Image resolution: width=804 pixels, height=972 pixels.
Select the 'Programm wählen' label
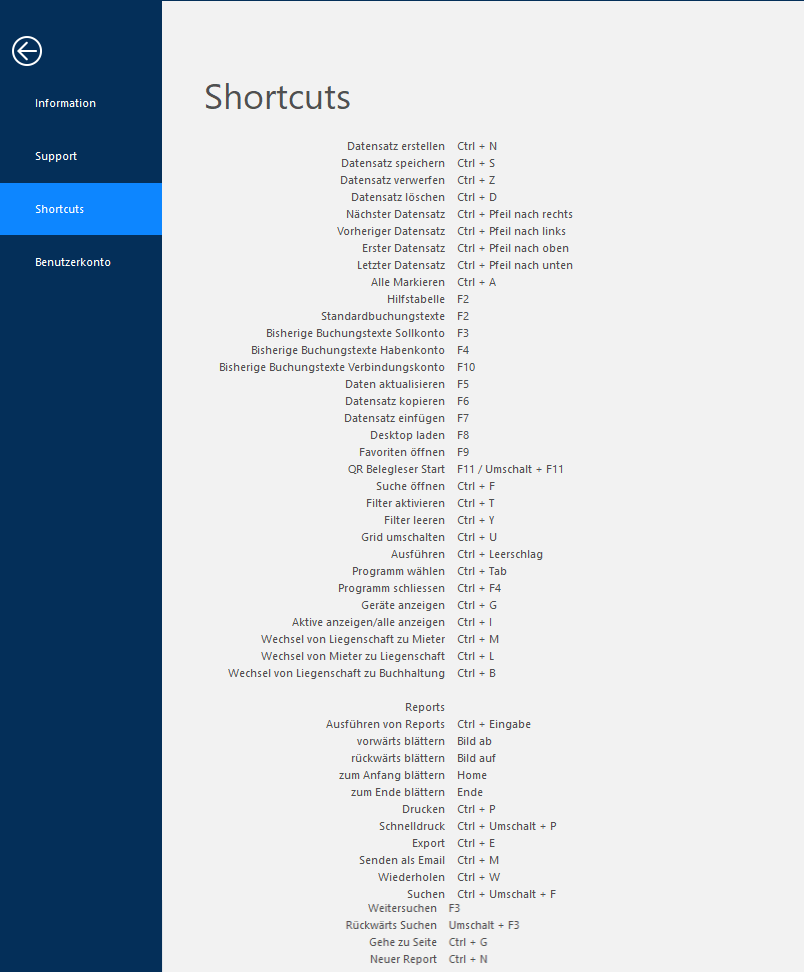click(x=398, y=571)
